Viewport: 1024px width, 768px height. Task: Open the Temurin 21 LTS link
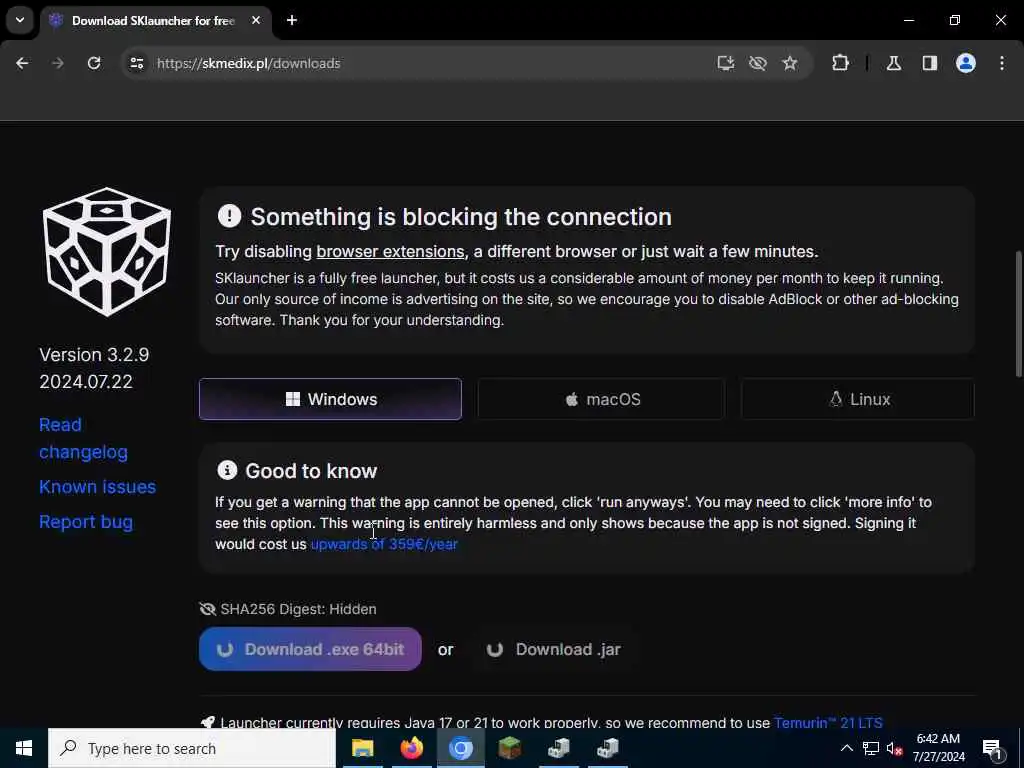point(827,723)
